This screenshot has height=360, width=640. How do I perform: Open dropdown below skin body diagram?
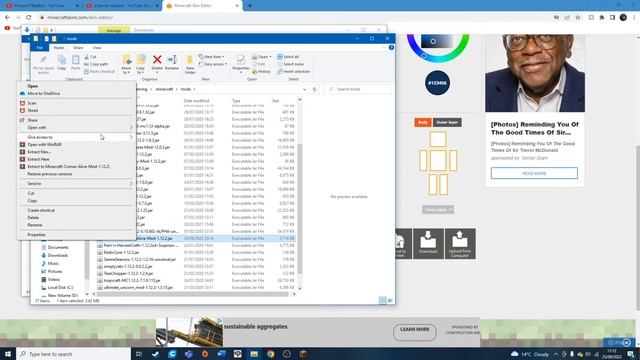coord(438,210)
